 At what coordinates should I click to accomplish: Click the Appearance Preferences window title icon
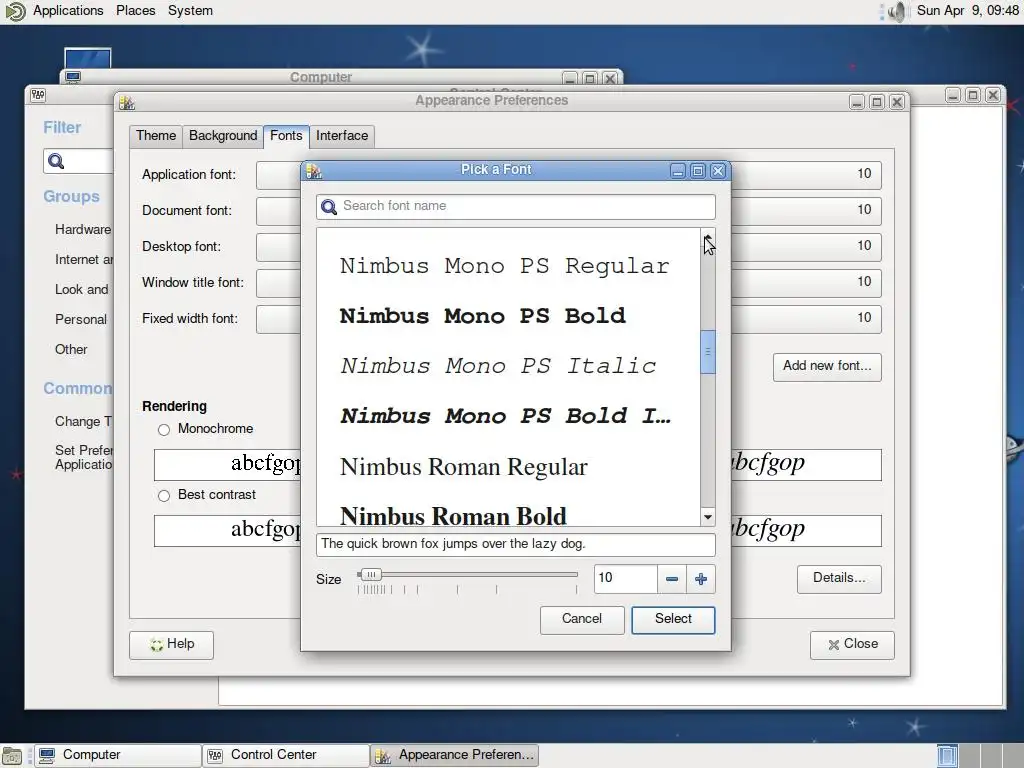[x=127, y=103]
